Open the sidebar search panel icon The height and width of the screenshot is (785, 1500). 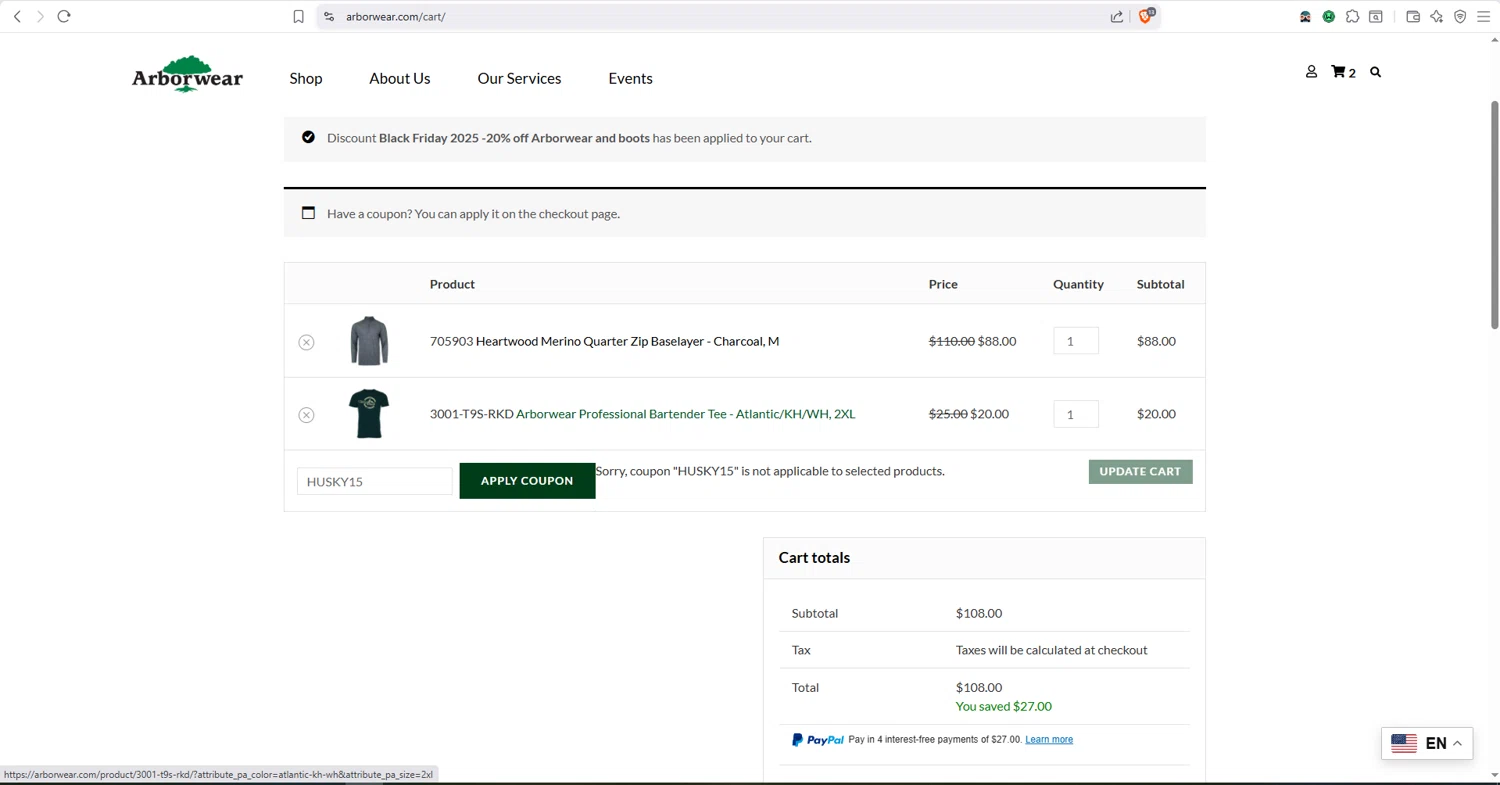1376,16
